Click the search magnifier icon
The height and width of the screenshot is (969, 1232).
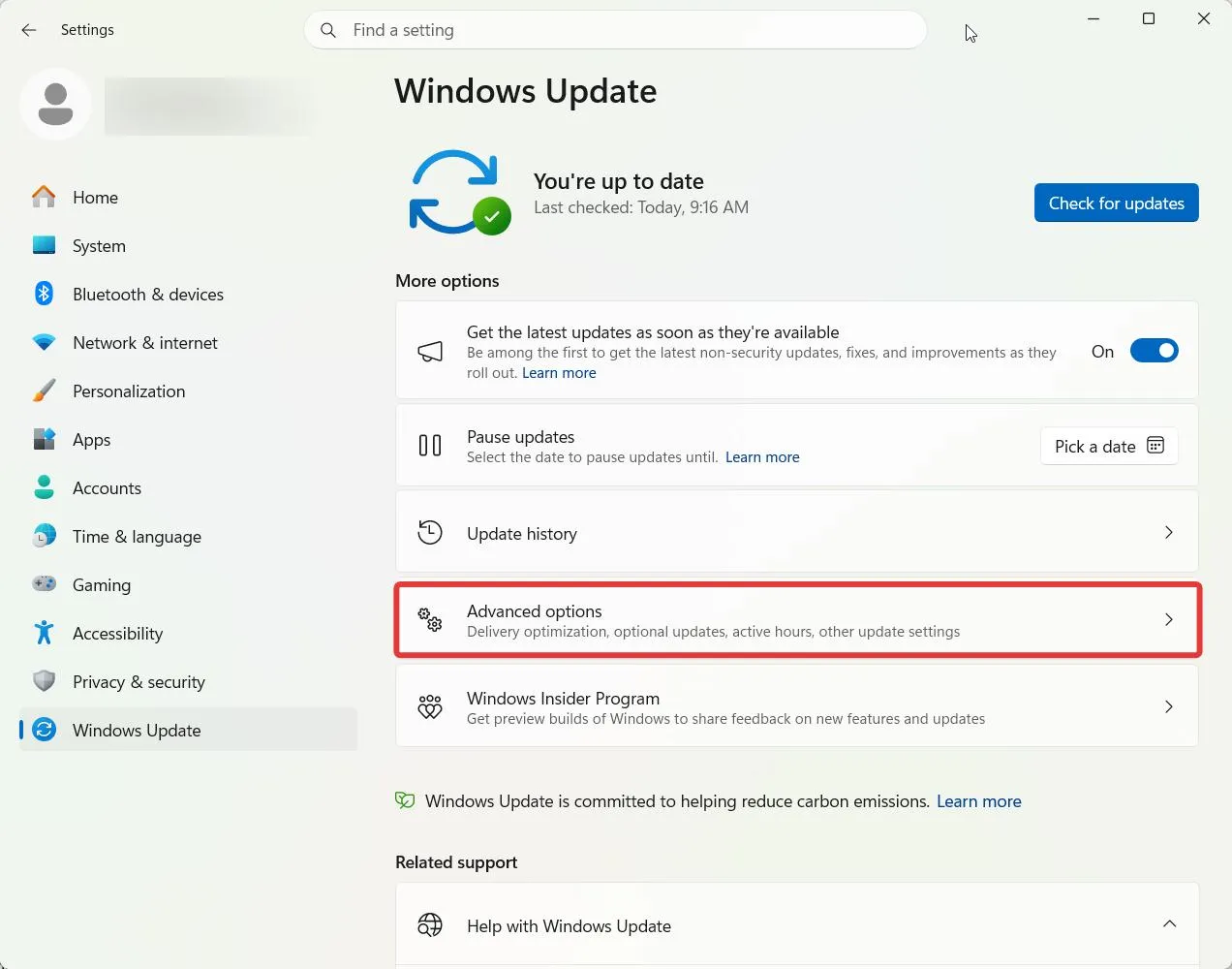328,30
